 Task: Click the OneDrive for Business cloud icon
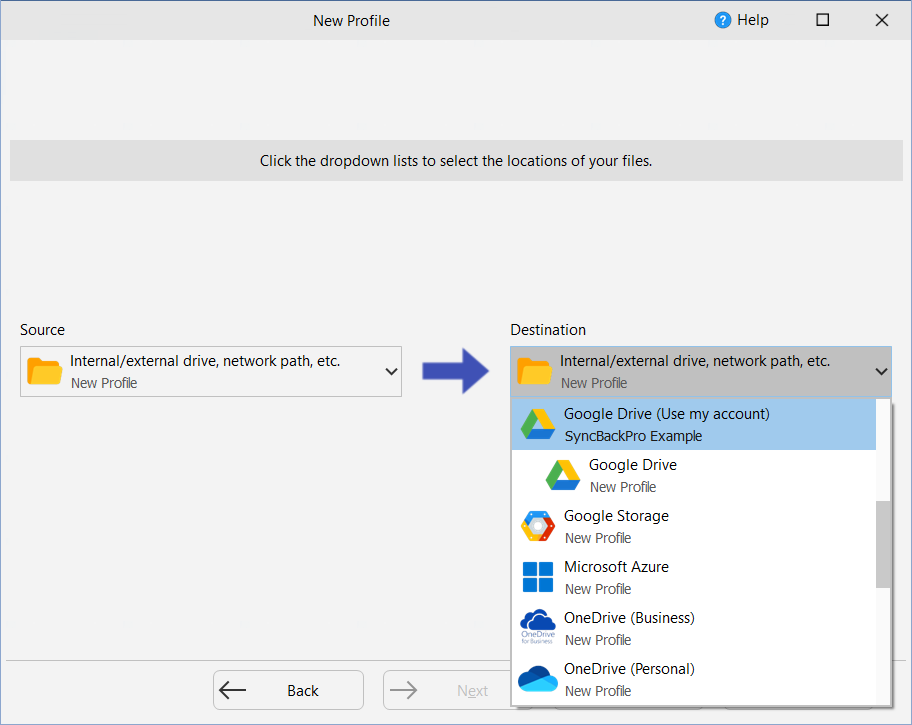point(537,626)
